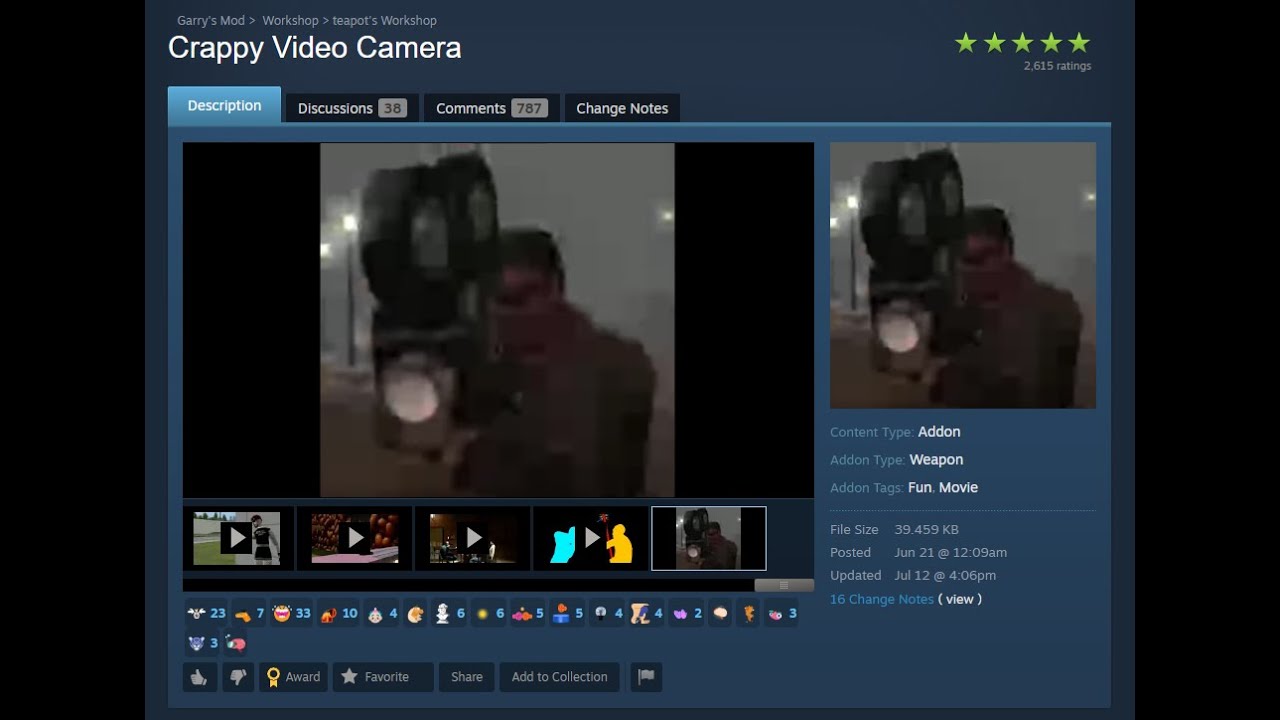Click the glowing sun award with count 6
The width and height of the screenshot is (1280, 720).
click(x=489, y=613)
